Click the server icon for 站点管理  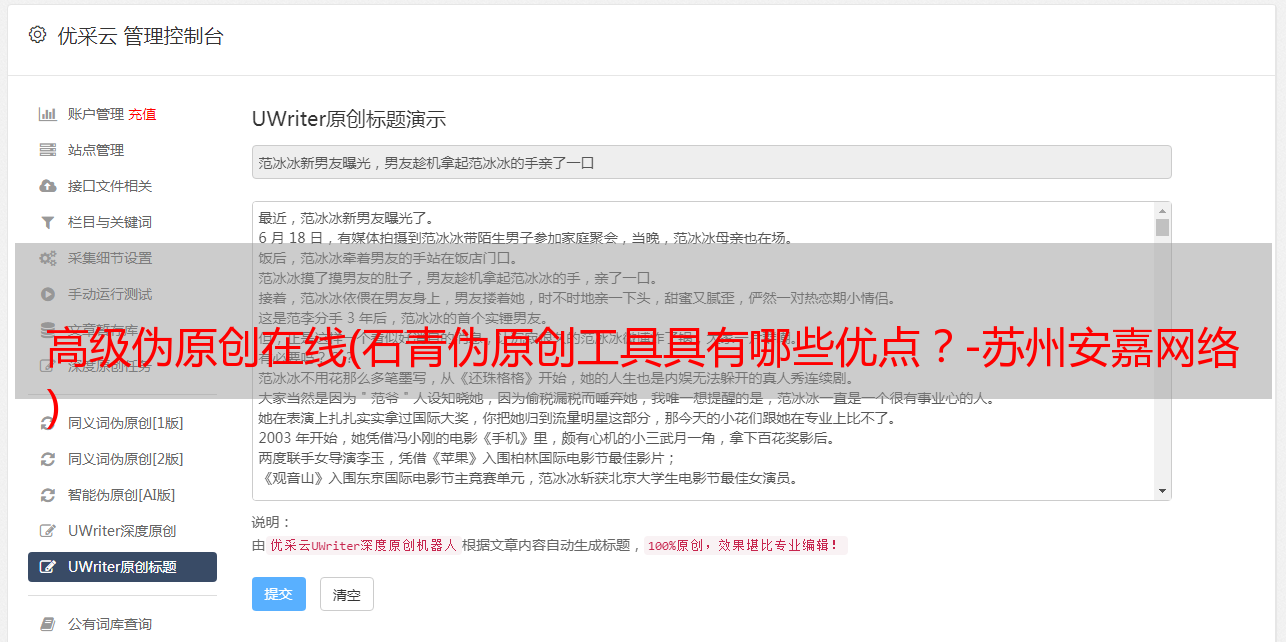pyautogui.click(x=47, y=150)
